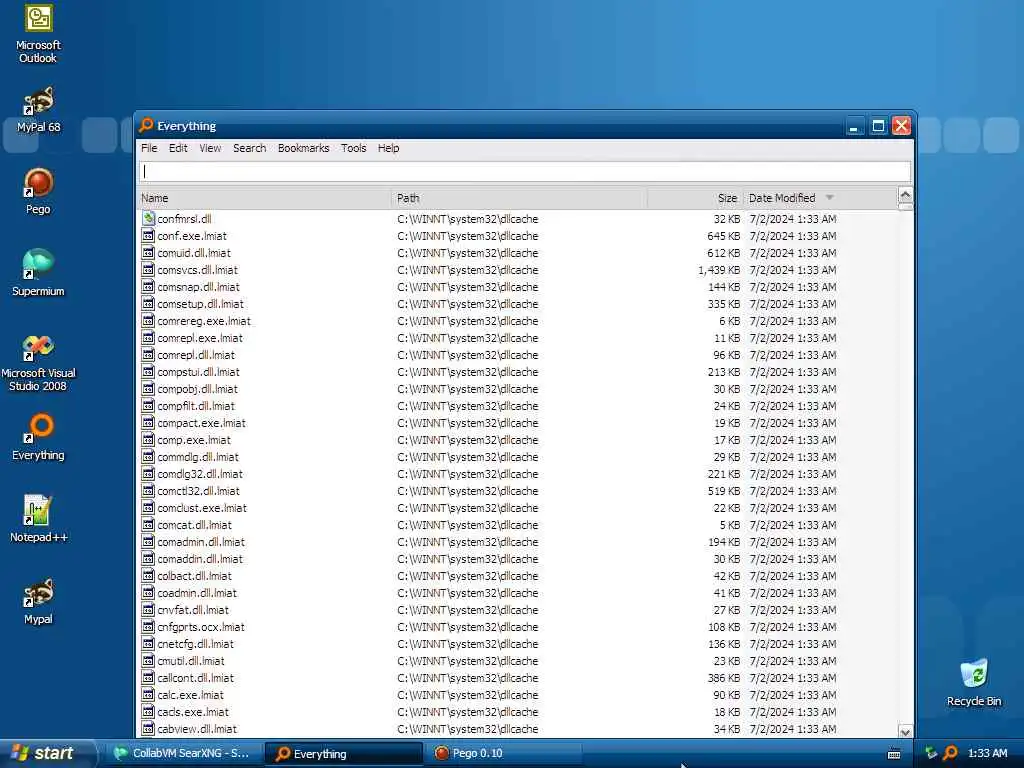Switch to Pego 0.10 taskbar window

504,753
